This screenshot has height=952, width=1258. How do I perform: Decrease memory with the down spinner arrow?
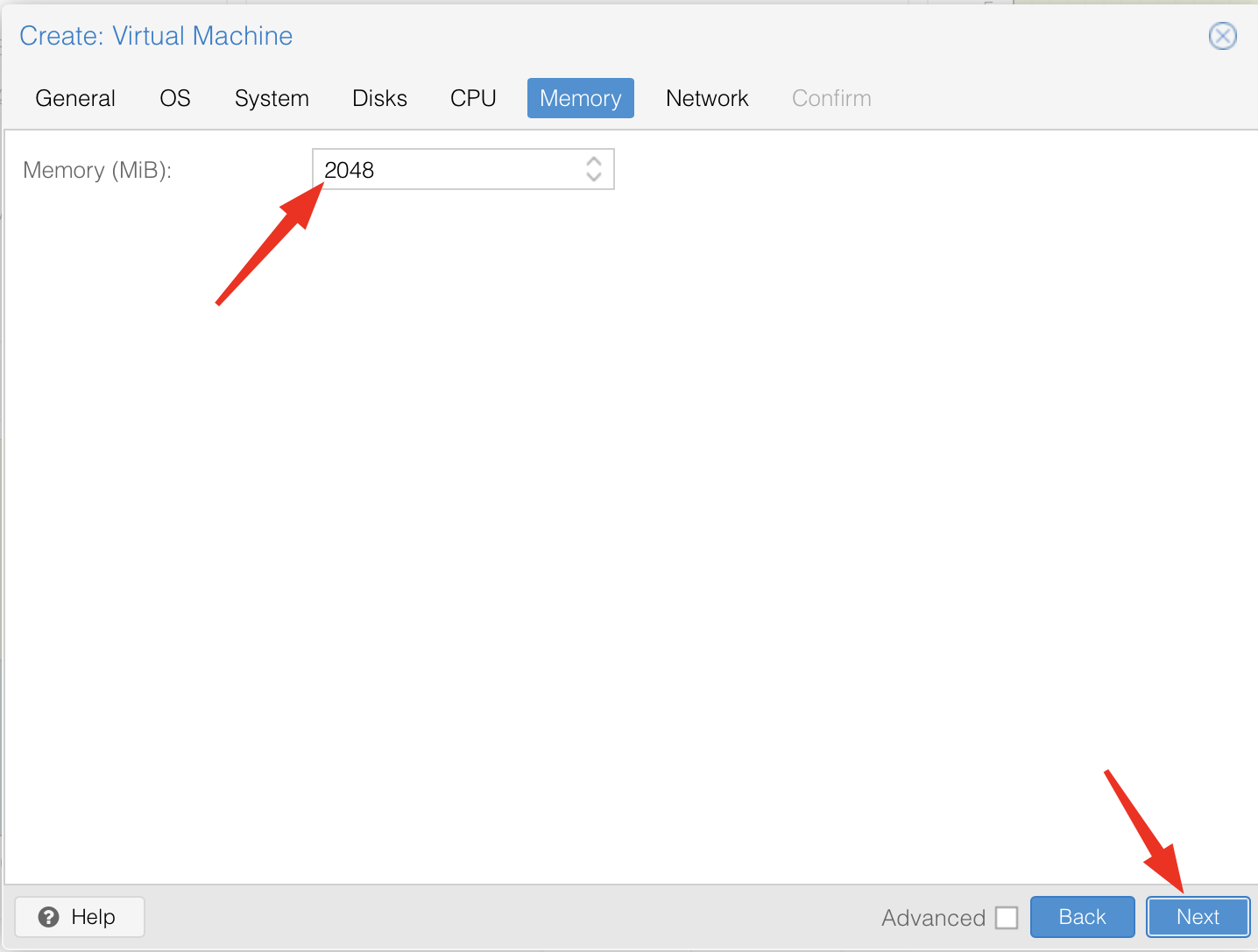(x=594, y=177)
